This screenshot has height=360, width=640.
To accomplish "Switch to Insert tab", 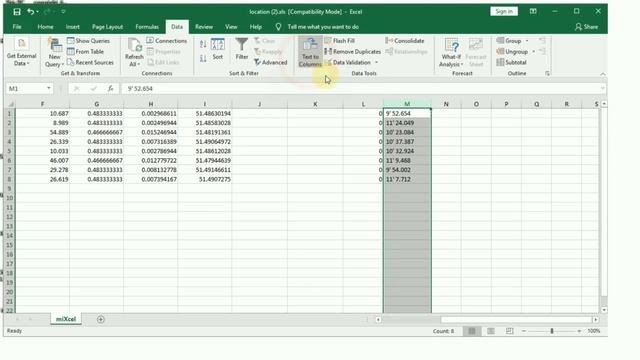I will (73, 27).
